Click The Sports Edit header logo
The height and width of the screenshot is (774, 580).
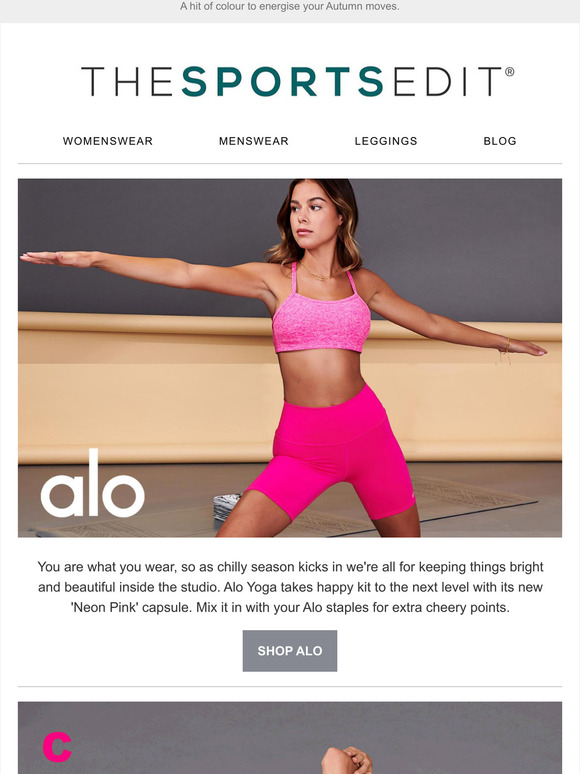298,81
